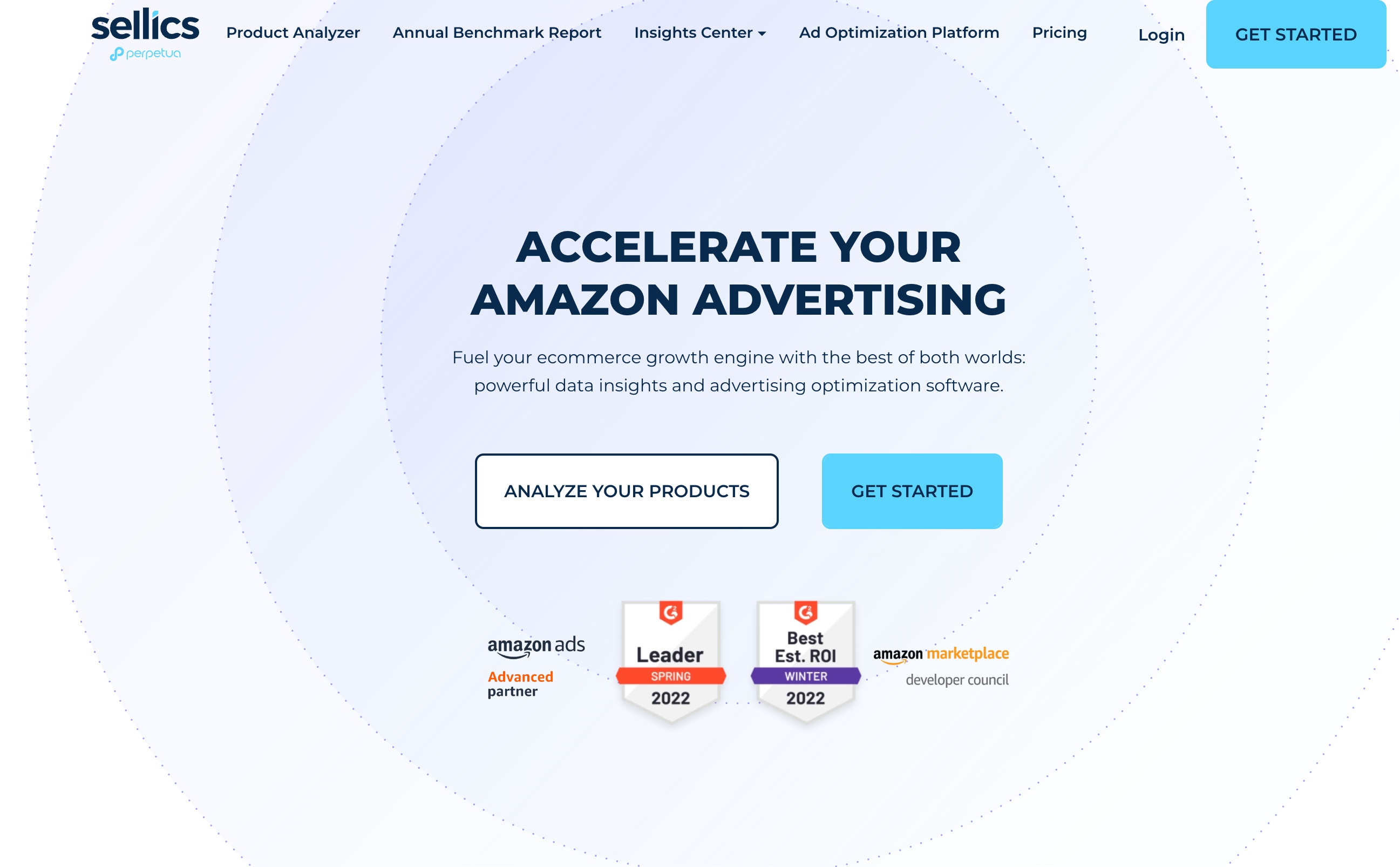Select the Annual Benchmark Report menu item
This screenshot has height=867, width=1400.
tap(497, 32)
